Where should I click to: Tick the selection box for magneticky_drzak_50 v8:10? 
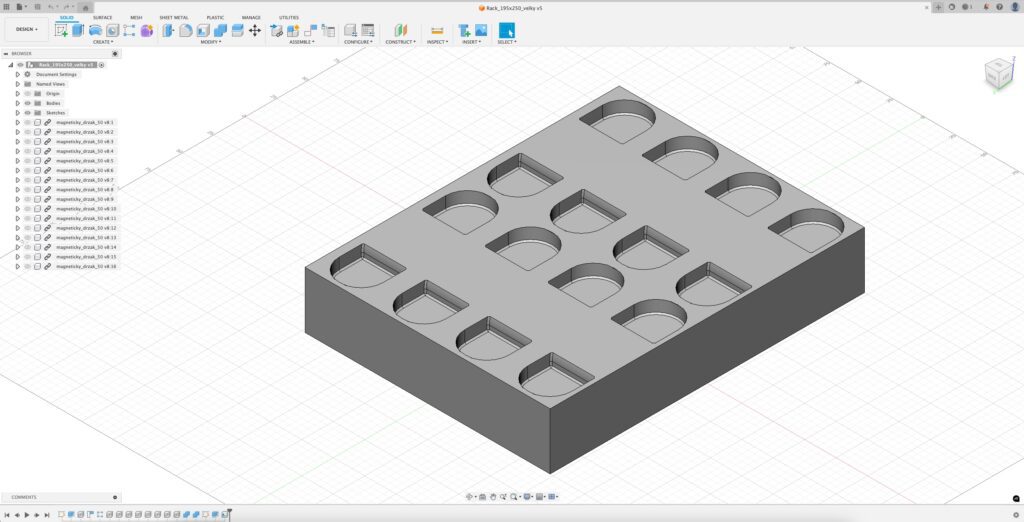(x=38, y=209)
